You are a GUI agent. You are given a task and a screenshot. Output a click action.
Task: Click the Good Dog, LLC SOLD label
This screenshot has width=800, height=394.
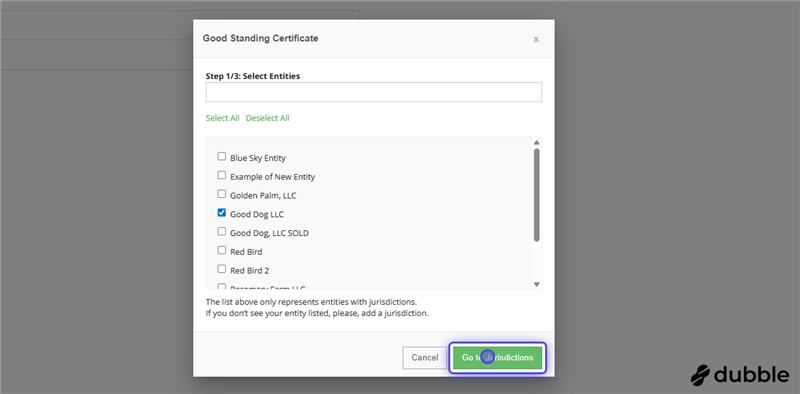pos(269,233)
